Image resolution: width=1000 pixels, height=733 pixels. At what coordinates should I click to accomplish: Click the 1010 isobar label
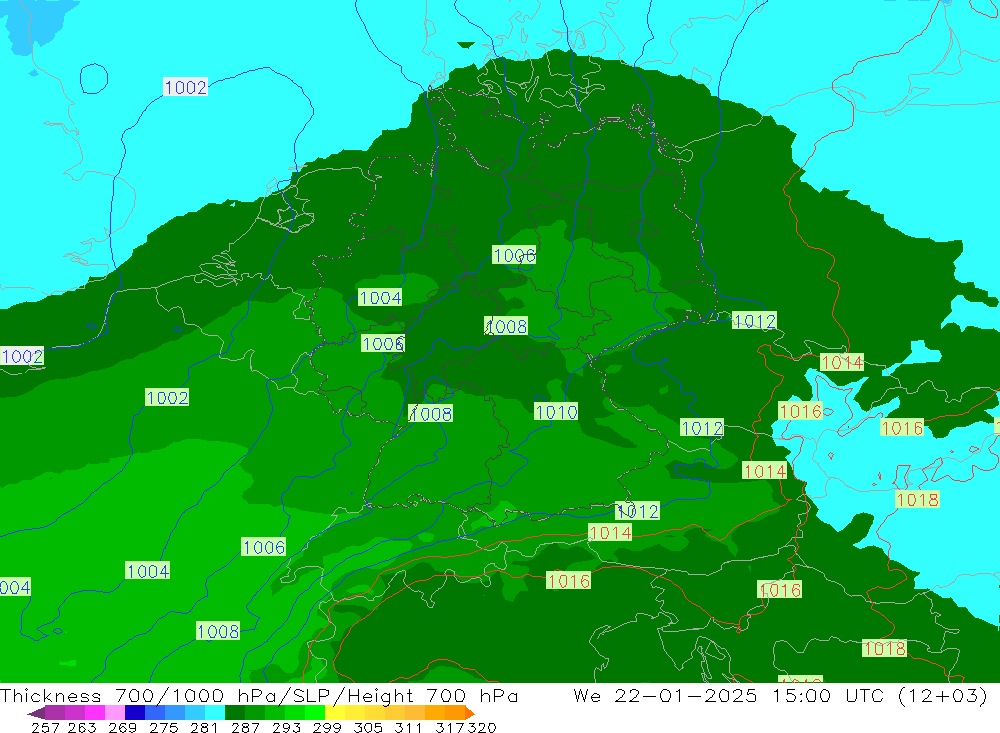556,412
